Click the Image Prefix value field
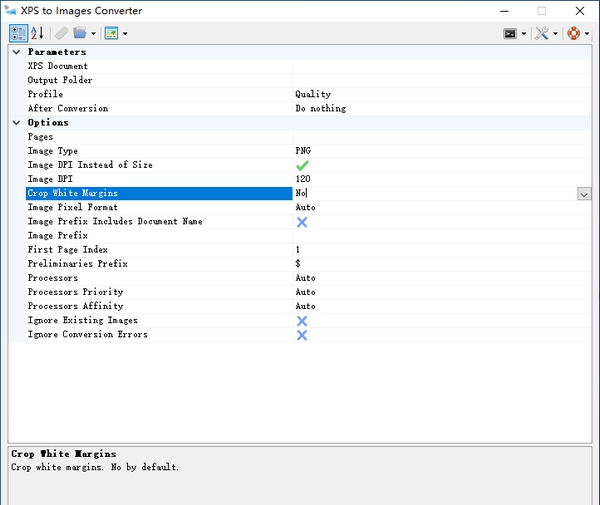Screen dimensions: 600x505 (x=442, y=236)
